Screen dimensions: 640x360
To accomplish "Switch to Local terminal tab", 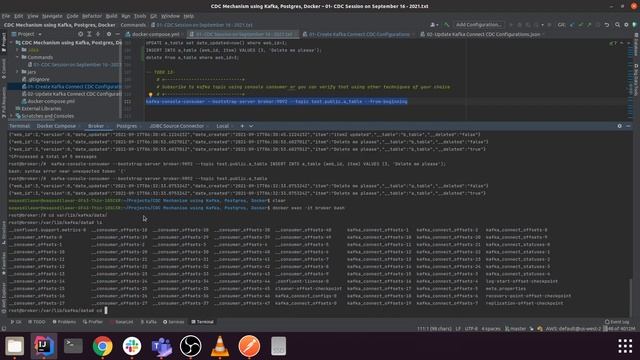I will (x=222, y=126).
